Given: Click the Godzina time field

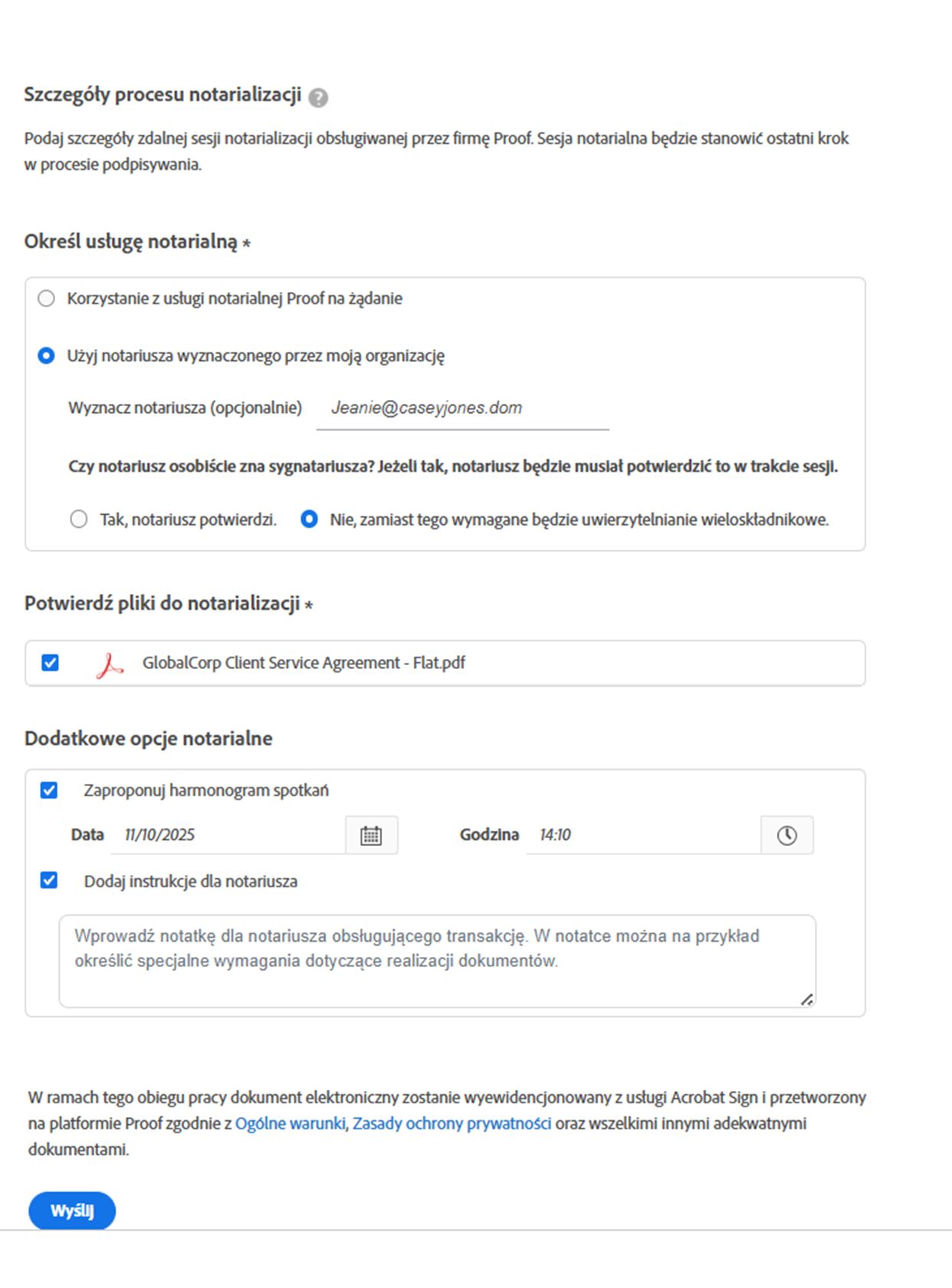Looking at the screenshot, I should click(642, 835).
